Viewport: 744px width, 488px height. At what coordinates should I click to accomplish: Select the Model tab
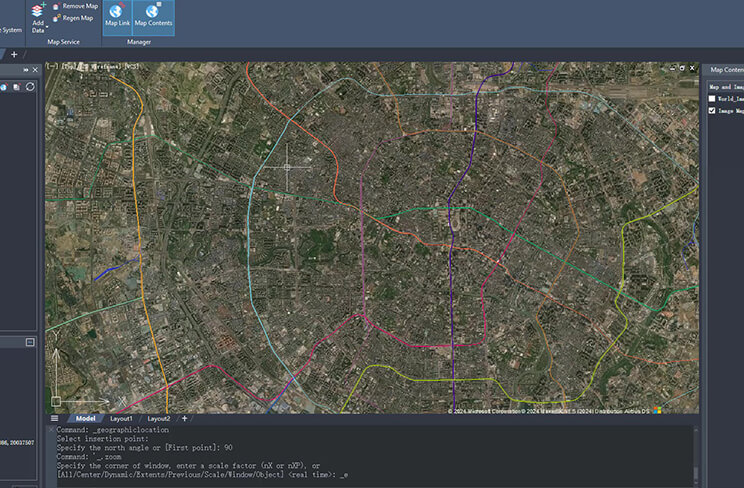coord(86,418)
